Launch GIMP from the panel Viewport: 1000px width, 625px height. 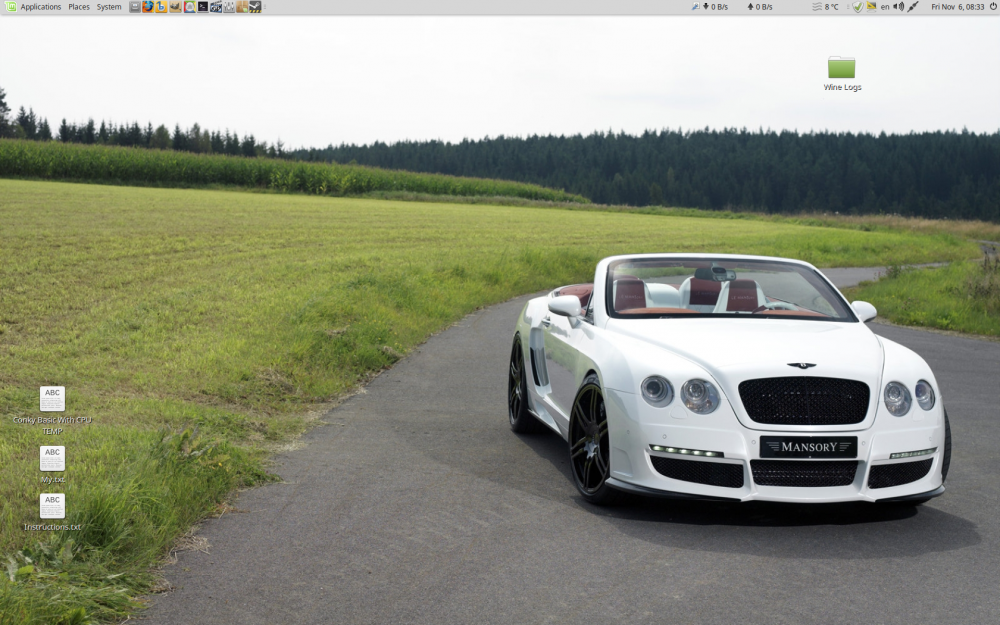175,7
